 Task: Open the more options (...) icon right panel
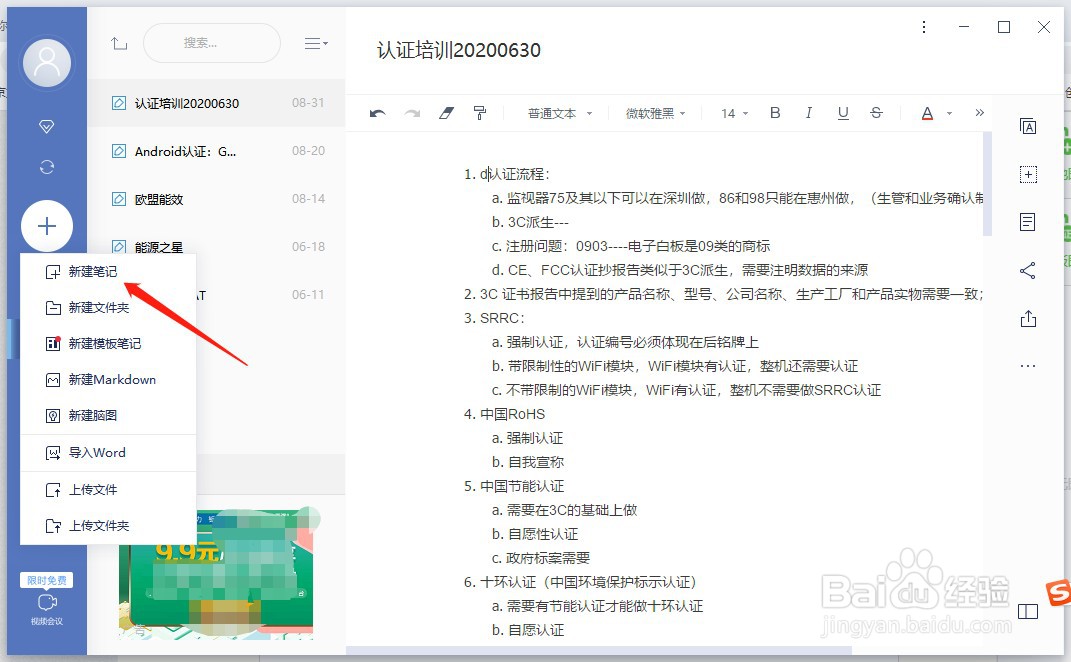1028,365
